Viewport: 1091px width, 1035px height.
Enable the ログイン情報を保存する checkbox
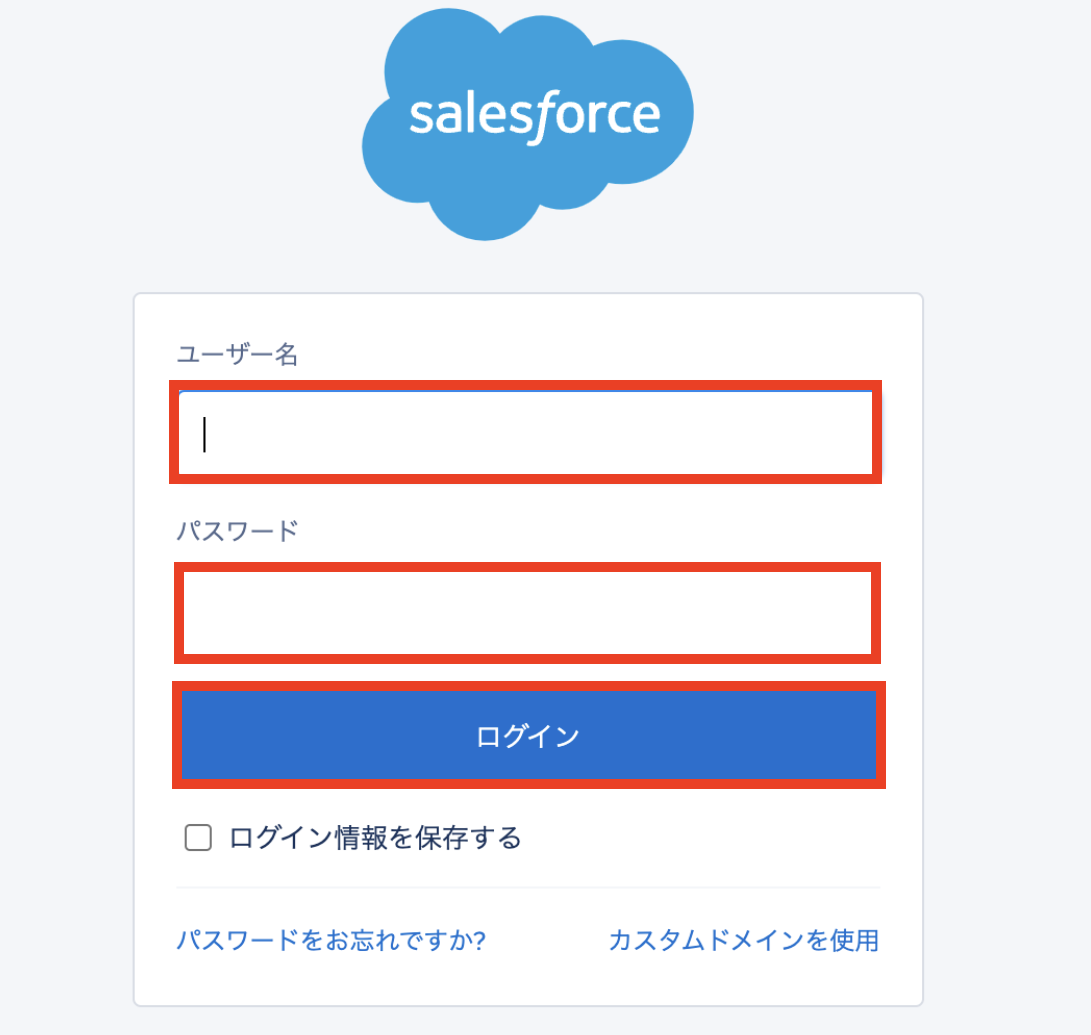click(x=198, y=838)
